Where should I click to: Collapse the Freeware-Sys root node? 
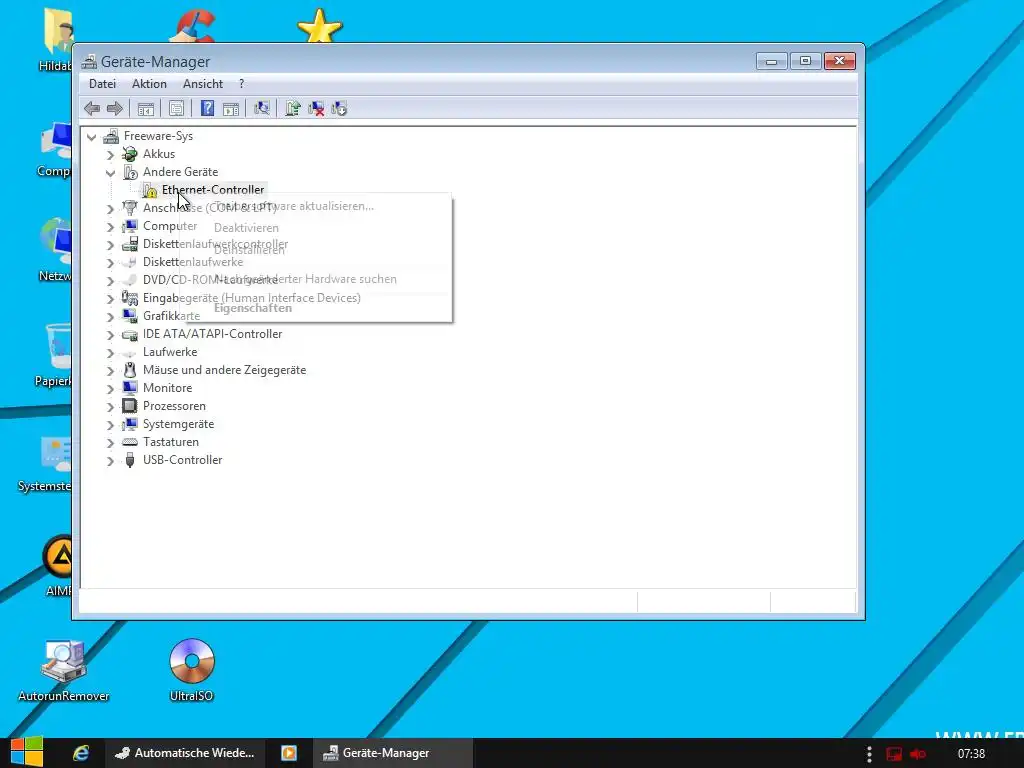pos(91,136)
